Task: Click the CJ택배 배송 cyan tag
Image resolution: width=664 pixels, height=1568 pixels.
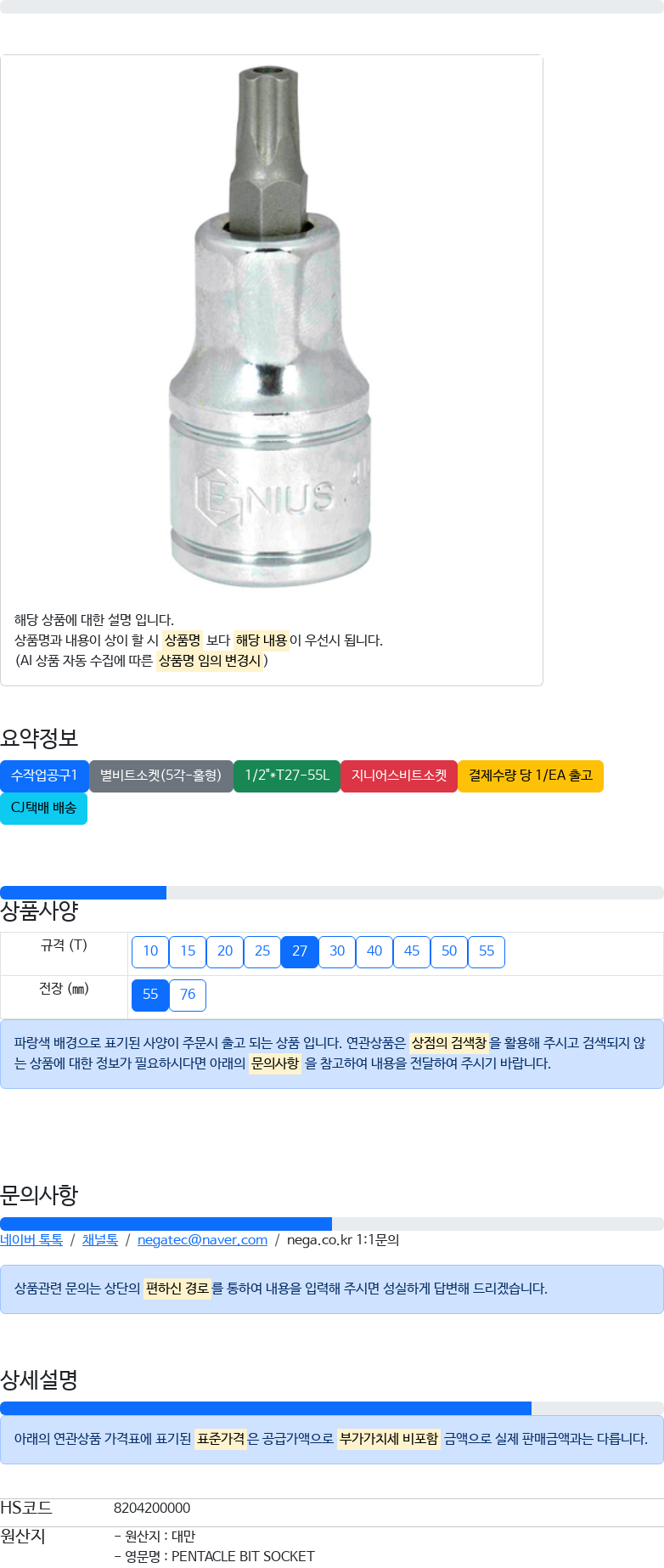Action: [43, 808]
